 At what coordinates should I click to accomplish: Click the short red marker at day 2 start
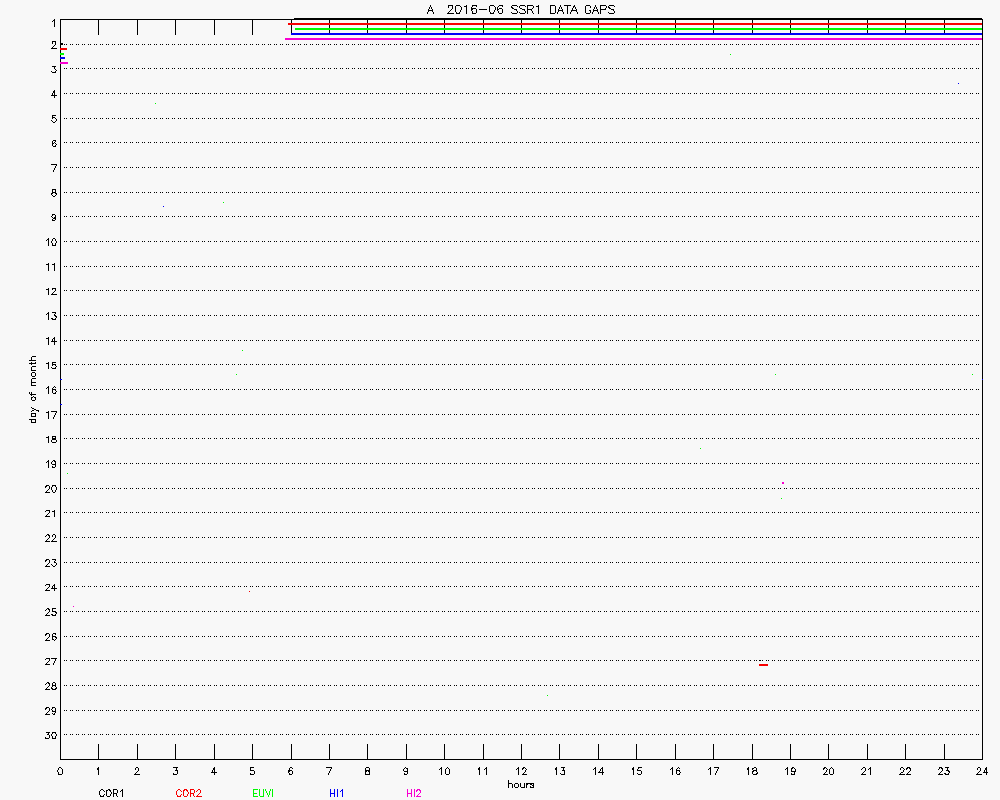click(x=63, y=48)
